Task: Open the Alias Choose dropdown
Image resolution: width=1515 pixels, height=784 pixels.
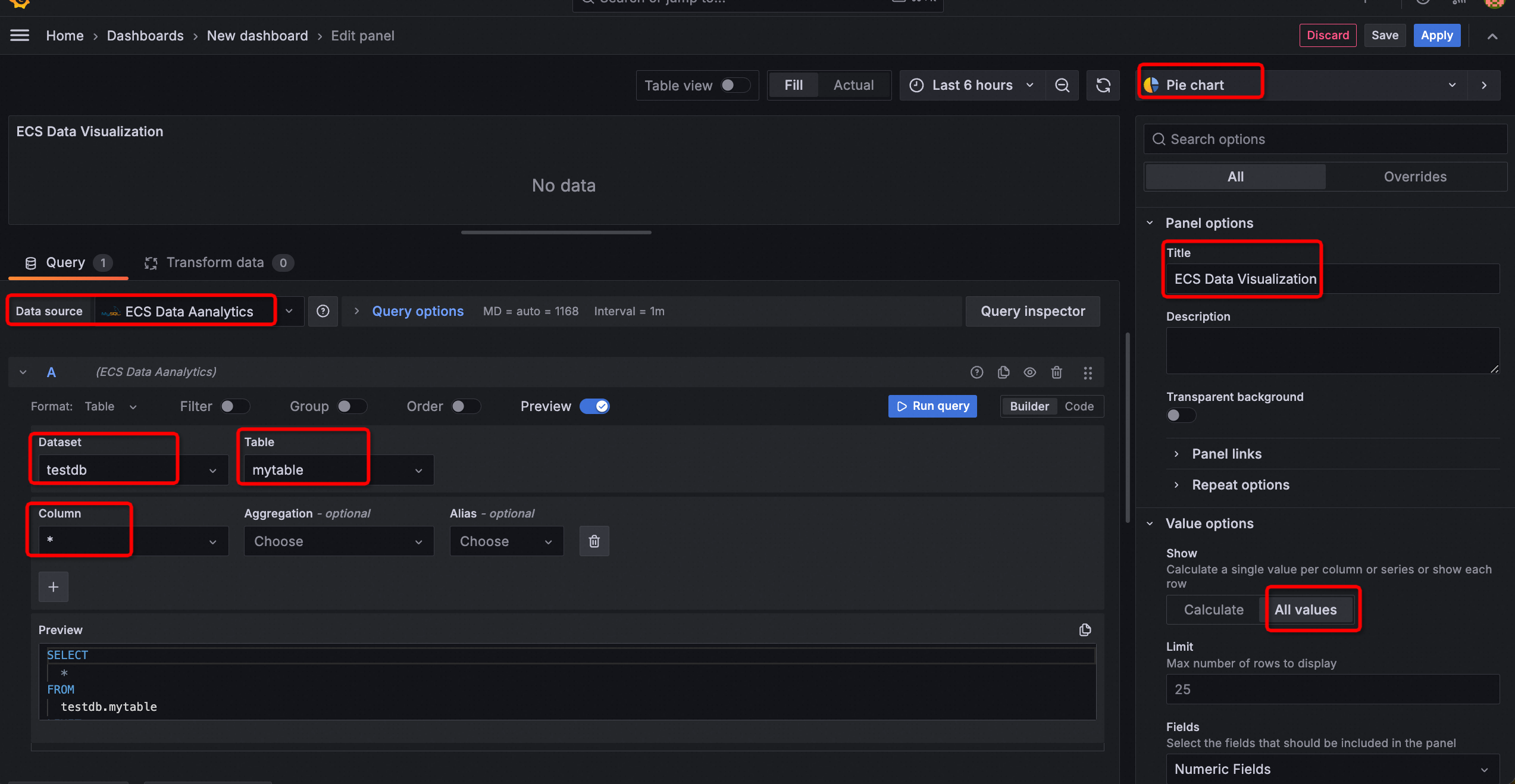Action: coord(506,541)
